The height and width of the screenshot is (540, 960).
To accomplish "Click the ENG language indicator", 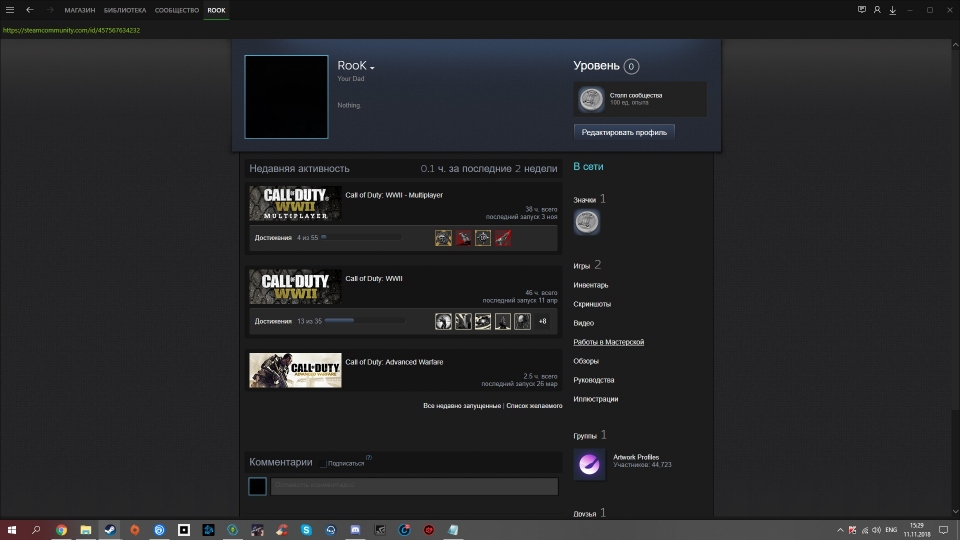I will pos(891,530).
